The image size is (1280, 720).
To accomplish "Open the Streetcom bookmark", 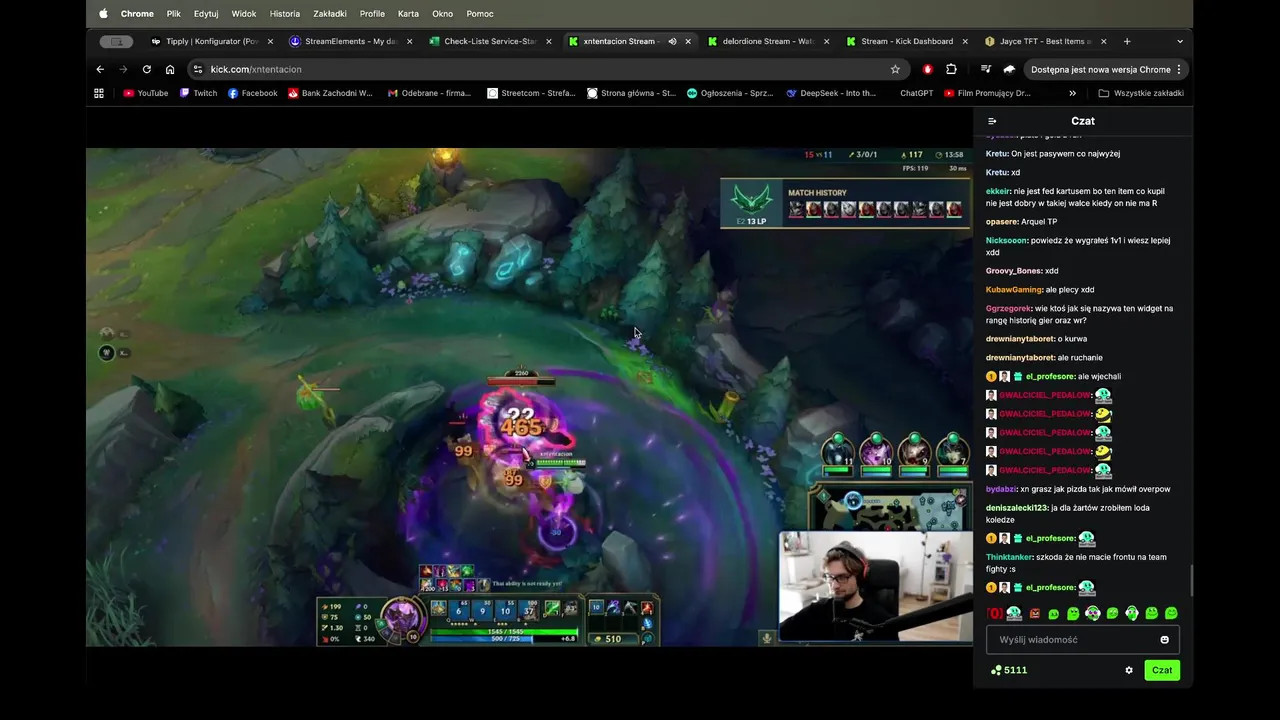I will coord(531,93).
